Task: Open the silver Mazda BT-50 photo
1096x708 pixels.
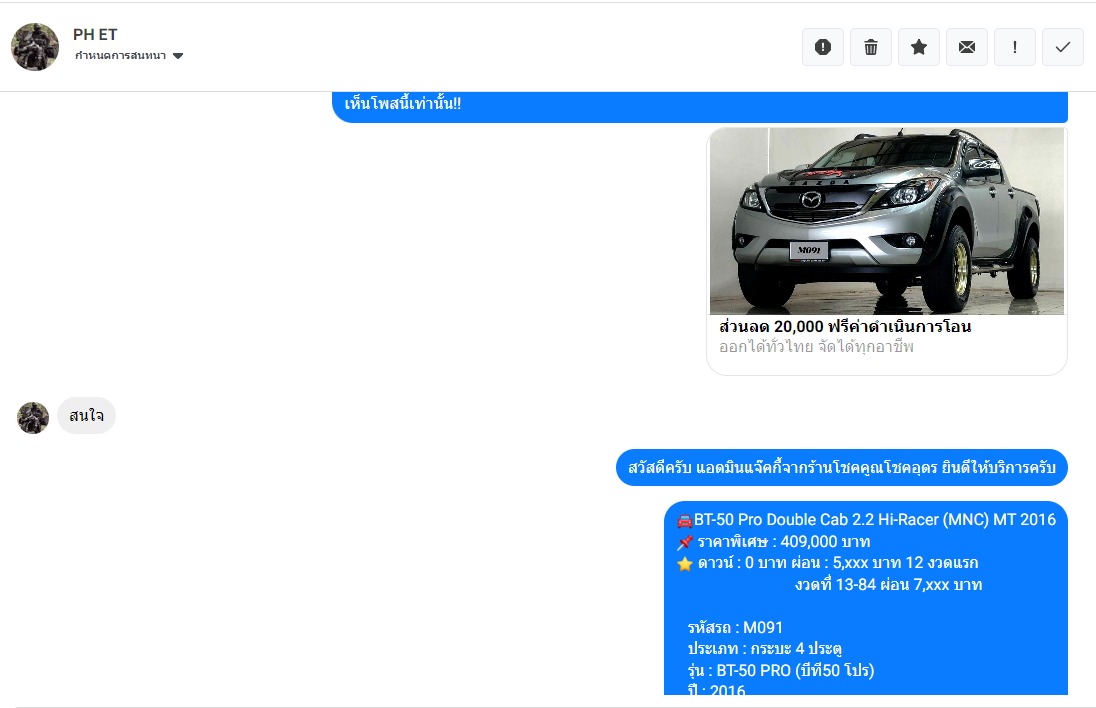Action: [886, 221]
